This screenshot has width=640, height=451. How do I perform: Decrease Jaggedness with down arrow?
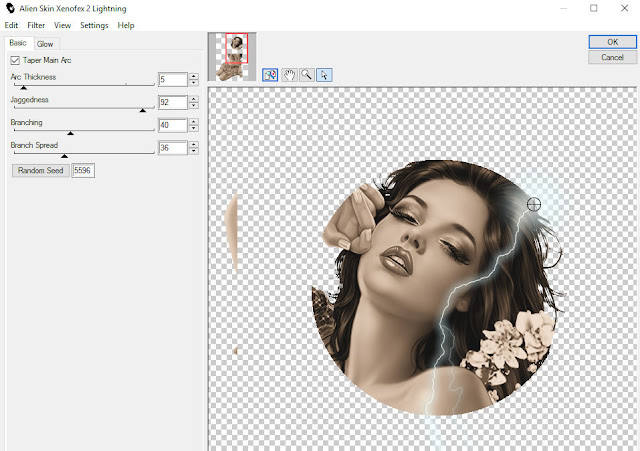point(194,106)
